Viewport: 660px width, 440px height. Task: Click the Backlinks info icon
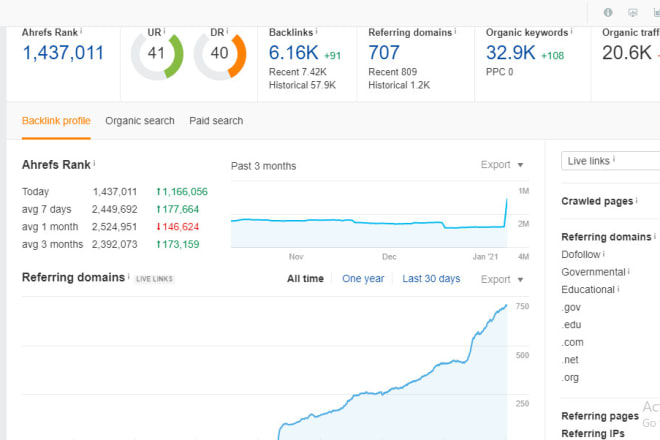pyautogui.click(x=316, y=31)
